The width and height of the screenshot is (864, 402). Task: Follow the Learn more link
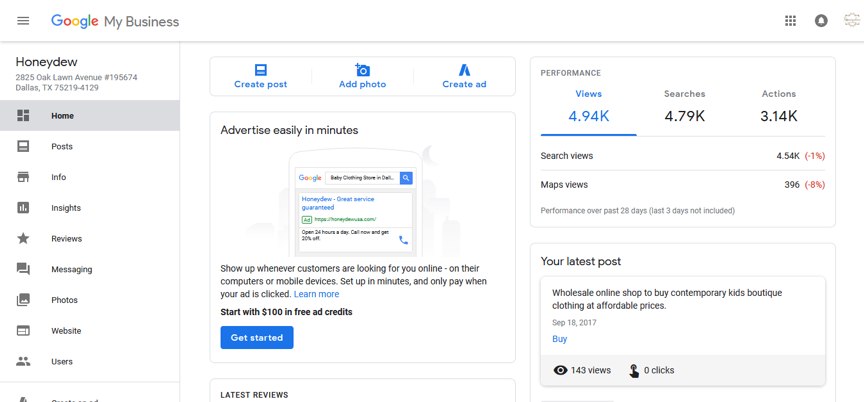(316, 294)
